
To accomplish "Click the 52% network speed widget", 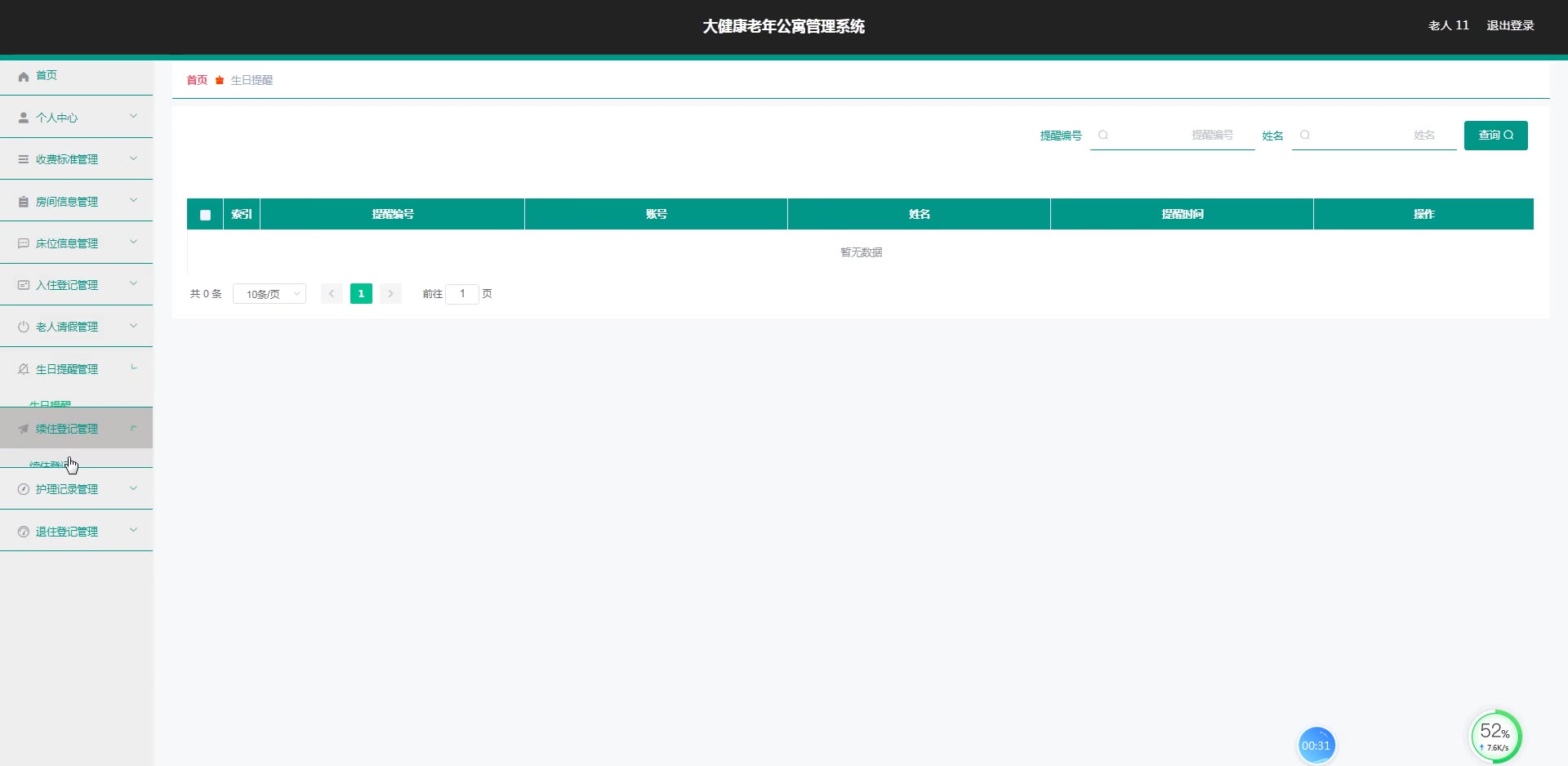I will [1495, 737].
